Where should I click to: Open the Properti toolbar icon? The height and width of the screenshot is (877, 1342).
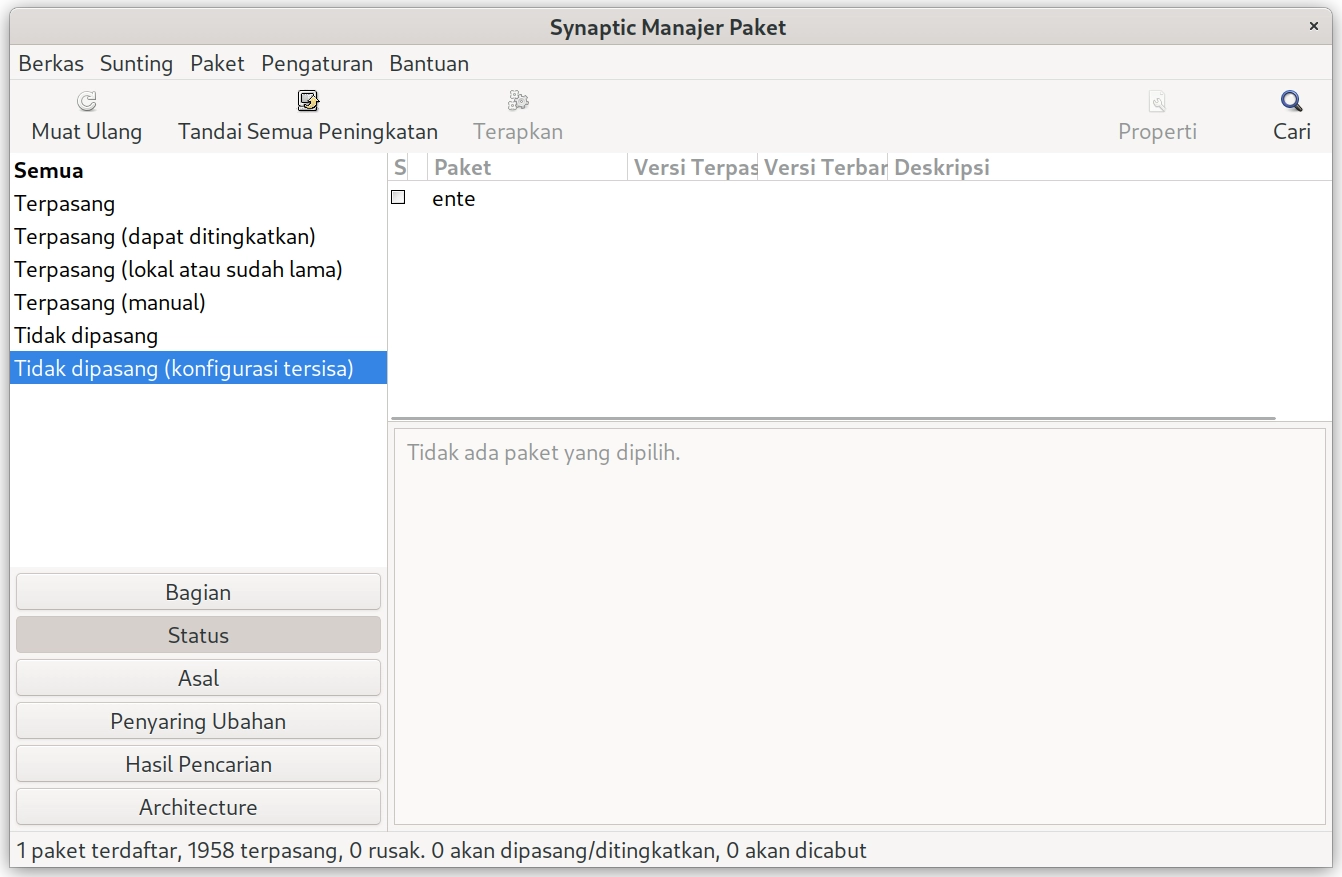[x=1157, y=101]
